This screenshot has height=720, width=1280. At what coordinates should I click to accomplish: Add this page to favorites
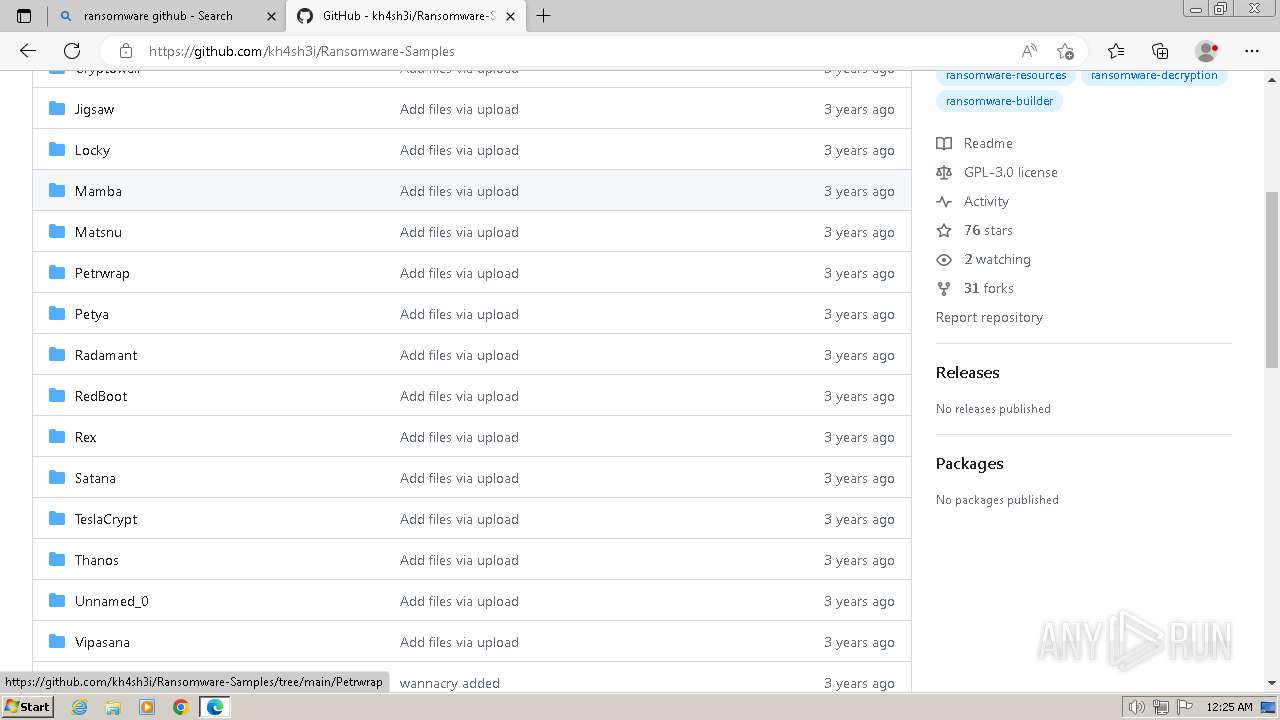click(1065, 51)
